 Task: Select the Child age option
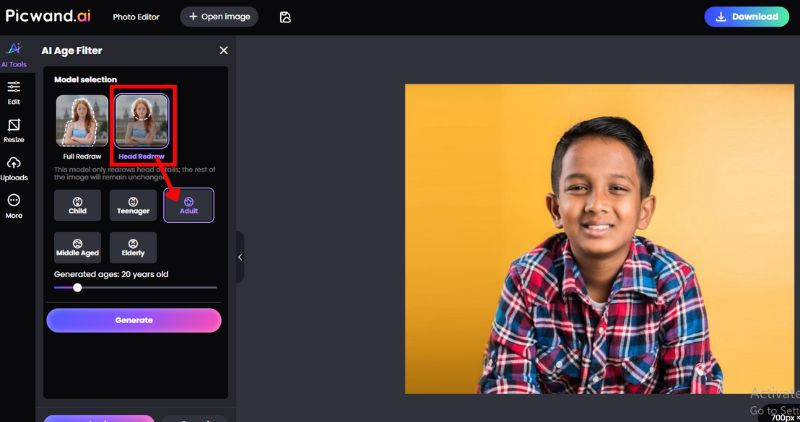(x=77, y=205)
